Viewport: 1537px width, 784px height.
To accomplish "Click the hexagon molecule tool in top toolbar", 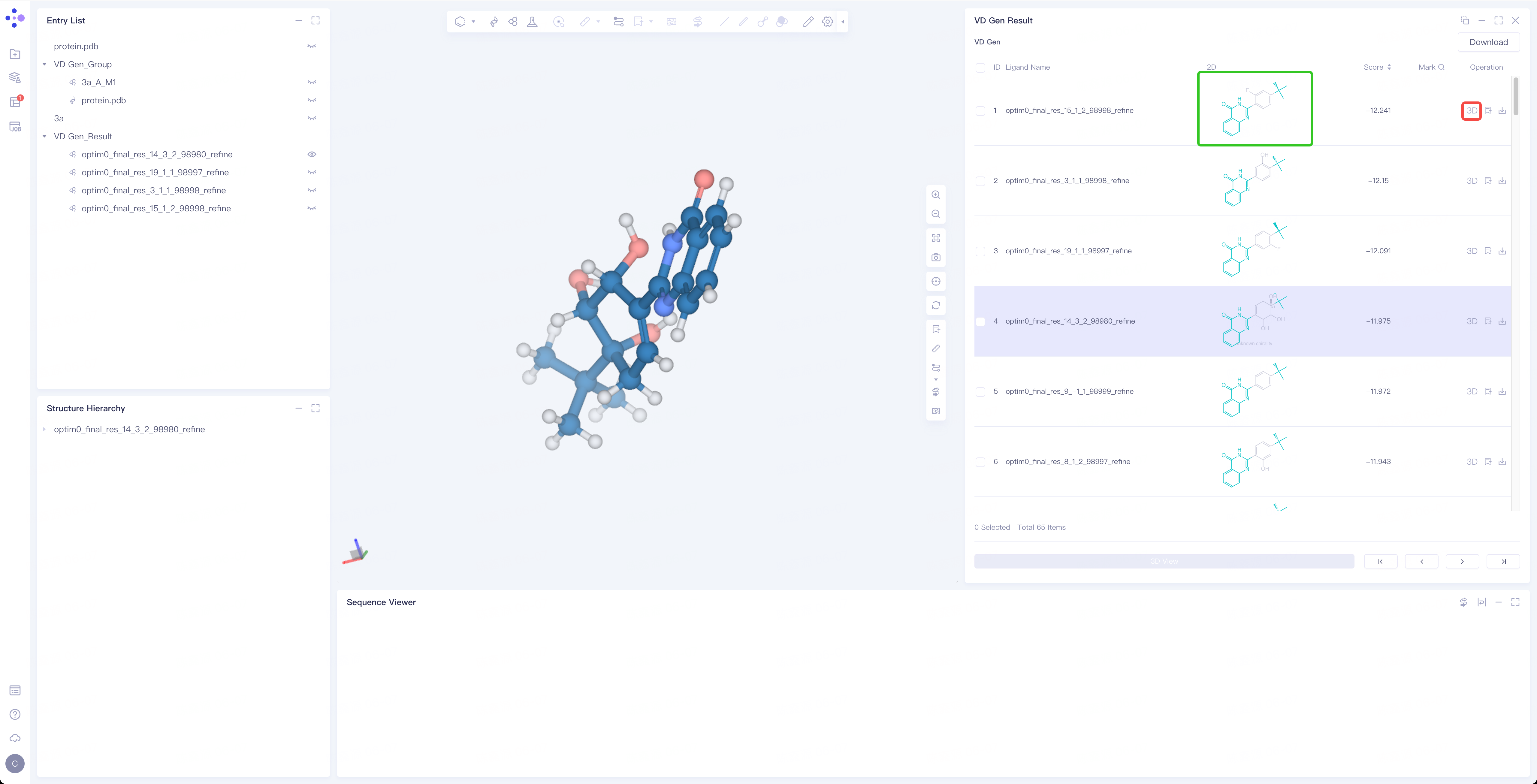I will click(x=459, y=22).
